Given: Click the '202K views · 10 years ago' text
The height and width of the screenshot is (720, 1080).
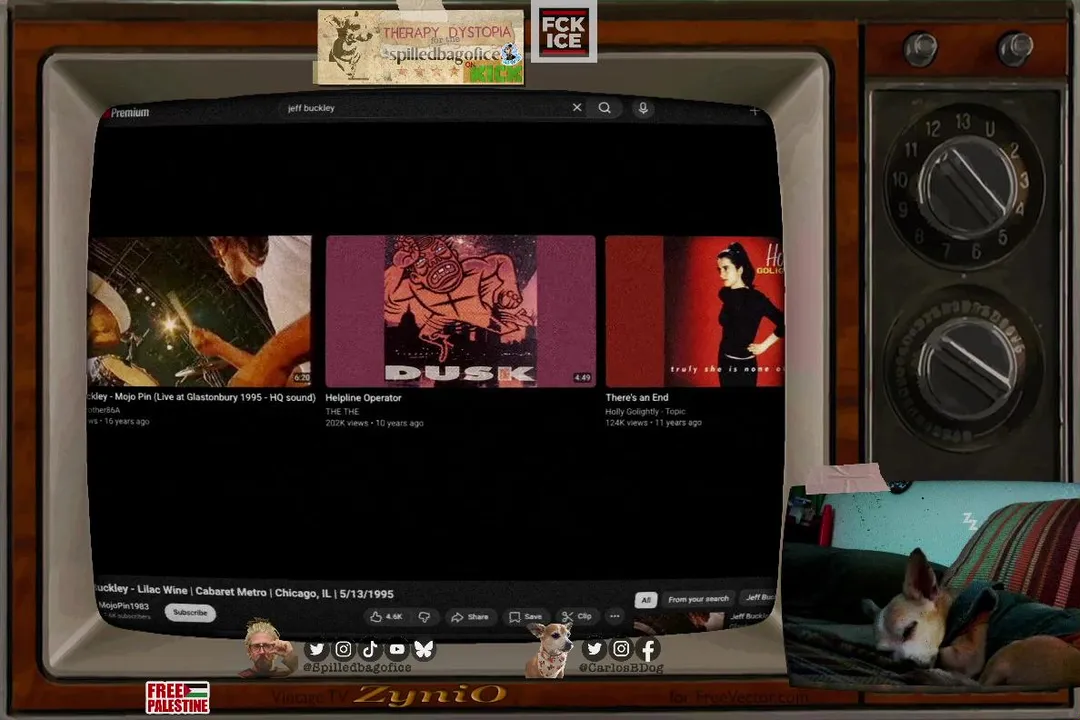Looking at the screenshot, I should click(x=374, y=423).
